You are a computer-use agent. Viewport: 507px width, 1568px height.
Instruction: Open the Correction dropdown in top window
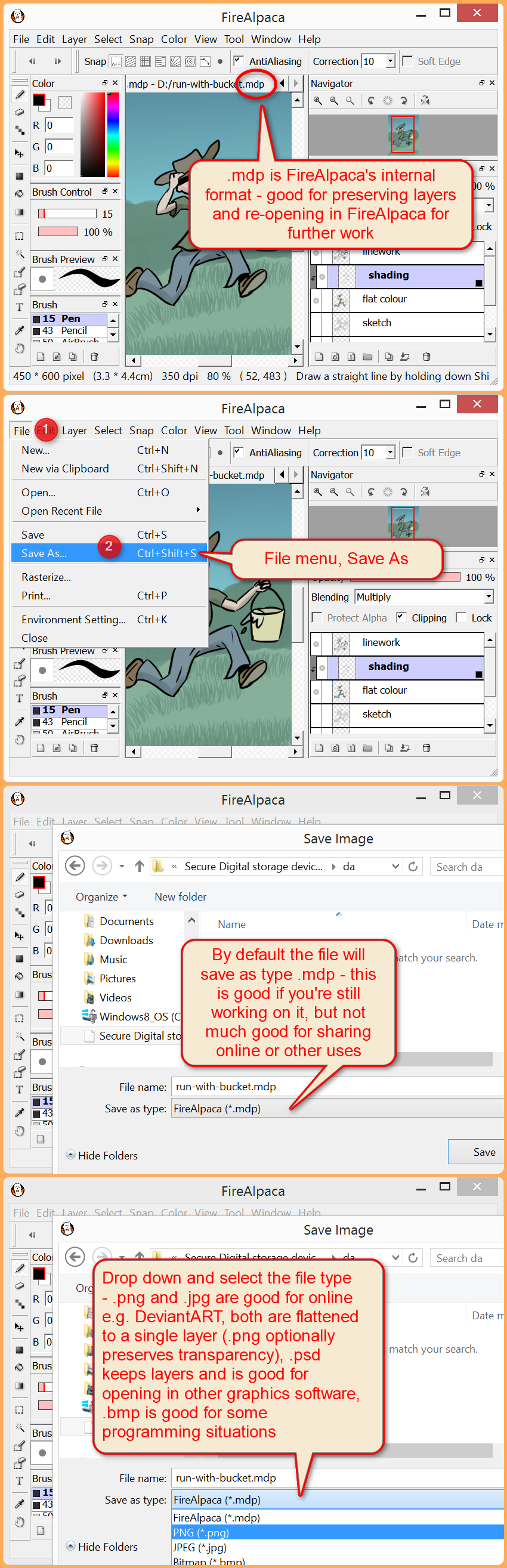[391, 61]
